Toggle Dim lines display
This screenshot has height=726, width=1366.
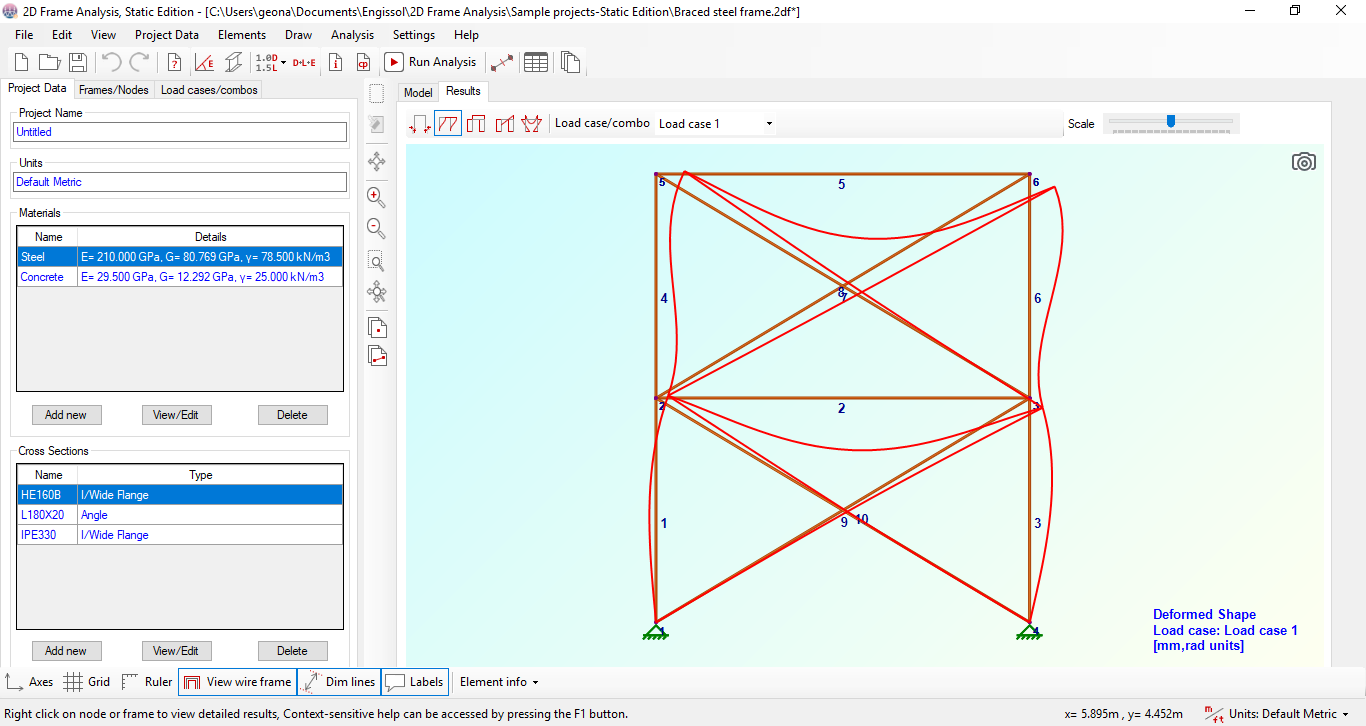tap(339, 682)
